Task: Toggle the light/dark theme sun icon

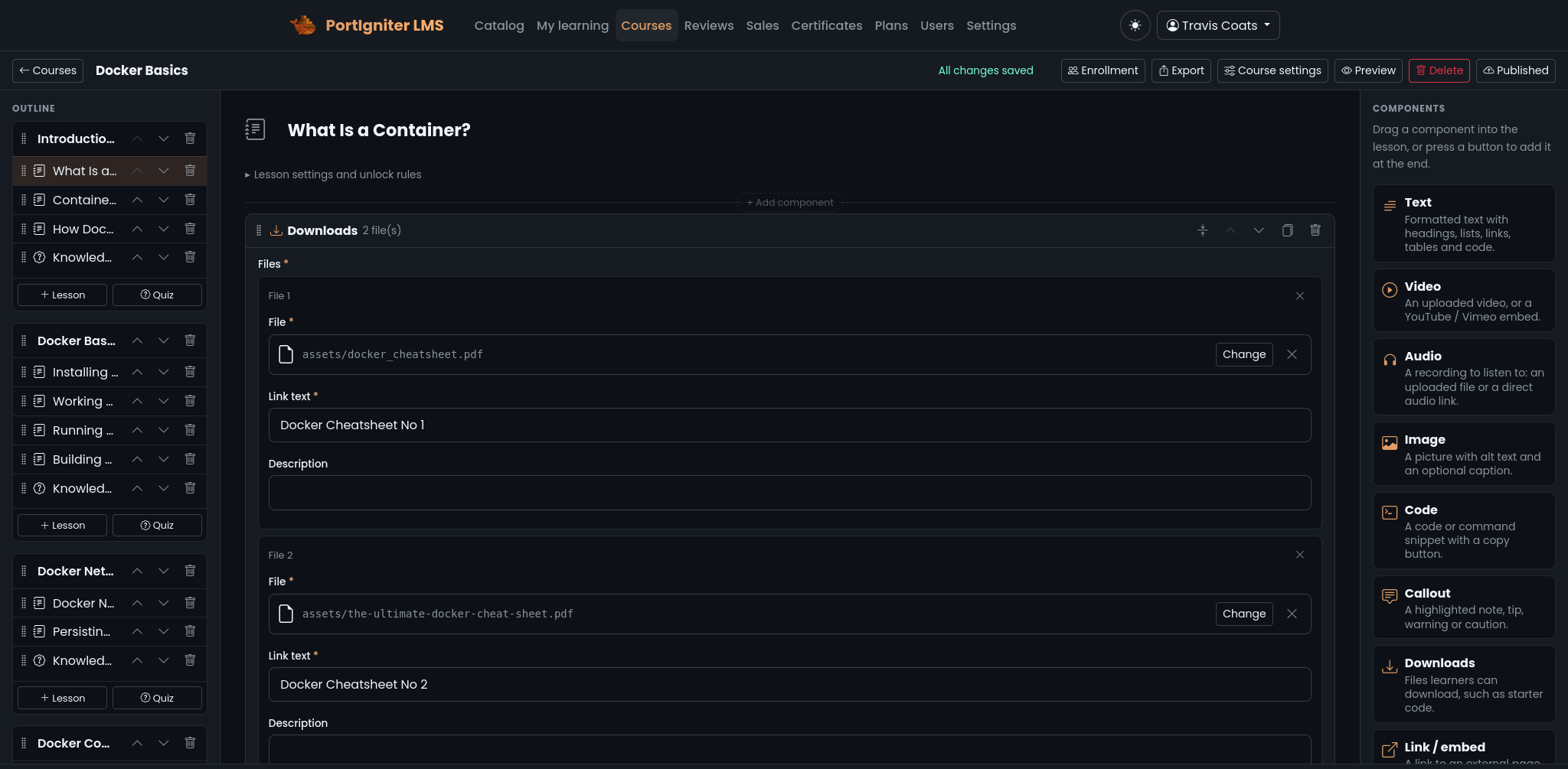Action: [1135, 25]
